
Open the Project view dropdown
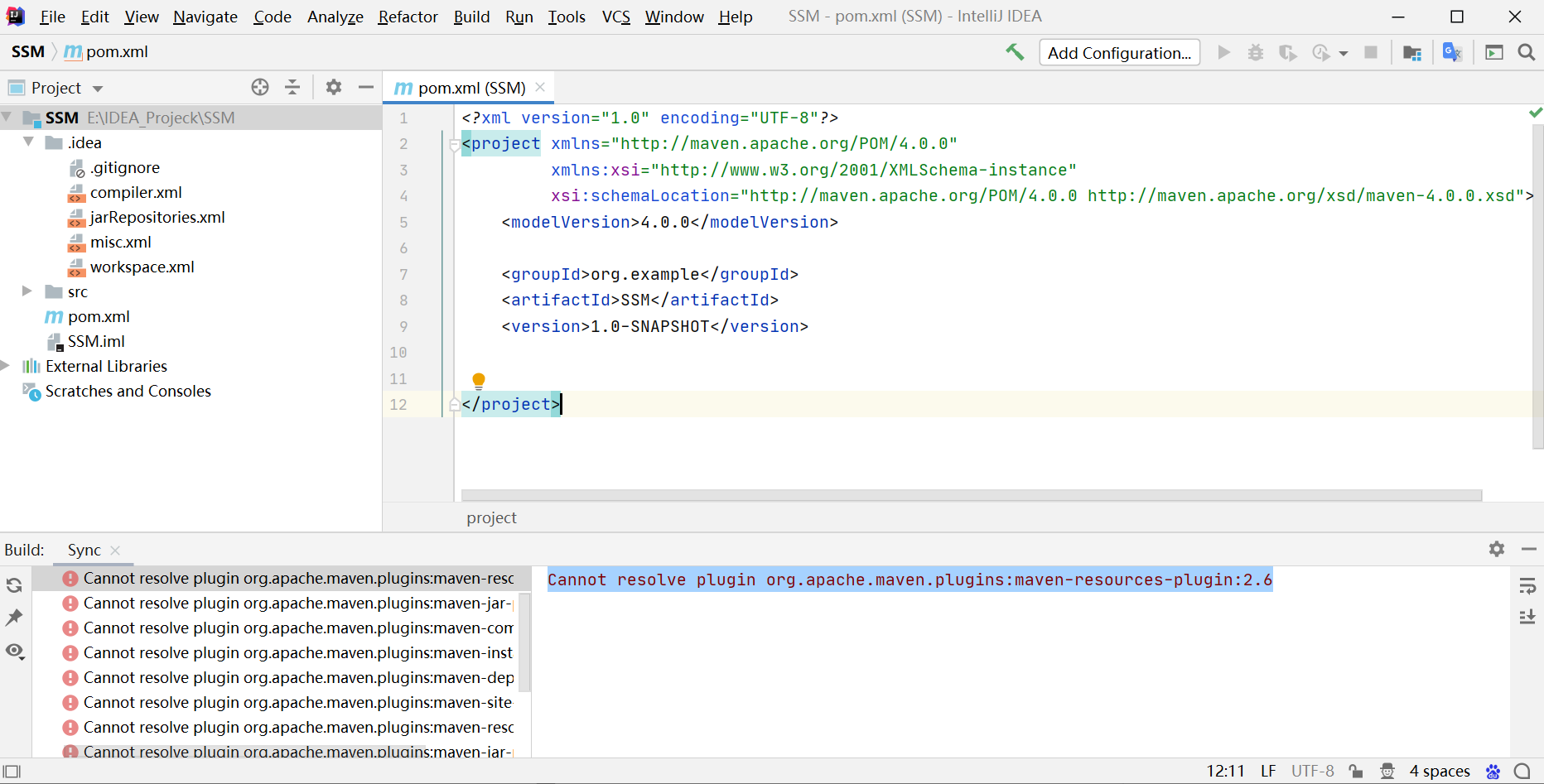point(98,89)
